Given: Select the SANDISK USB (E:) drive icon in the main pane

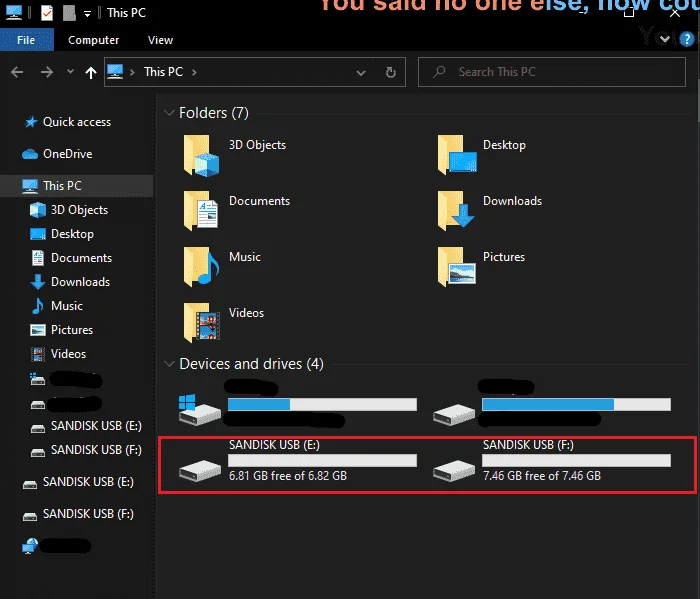Looking at the screenshot, I should point(200,470).
